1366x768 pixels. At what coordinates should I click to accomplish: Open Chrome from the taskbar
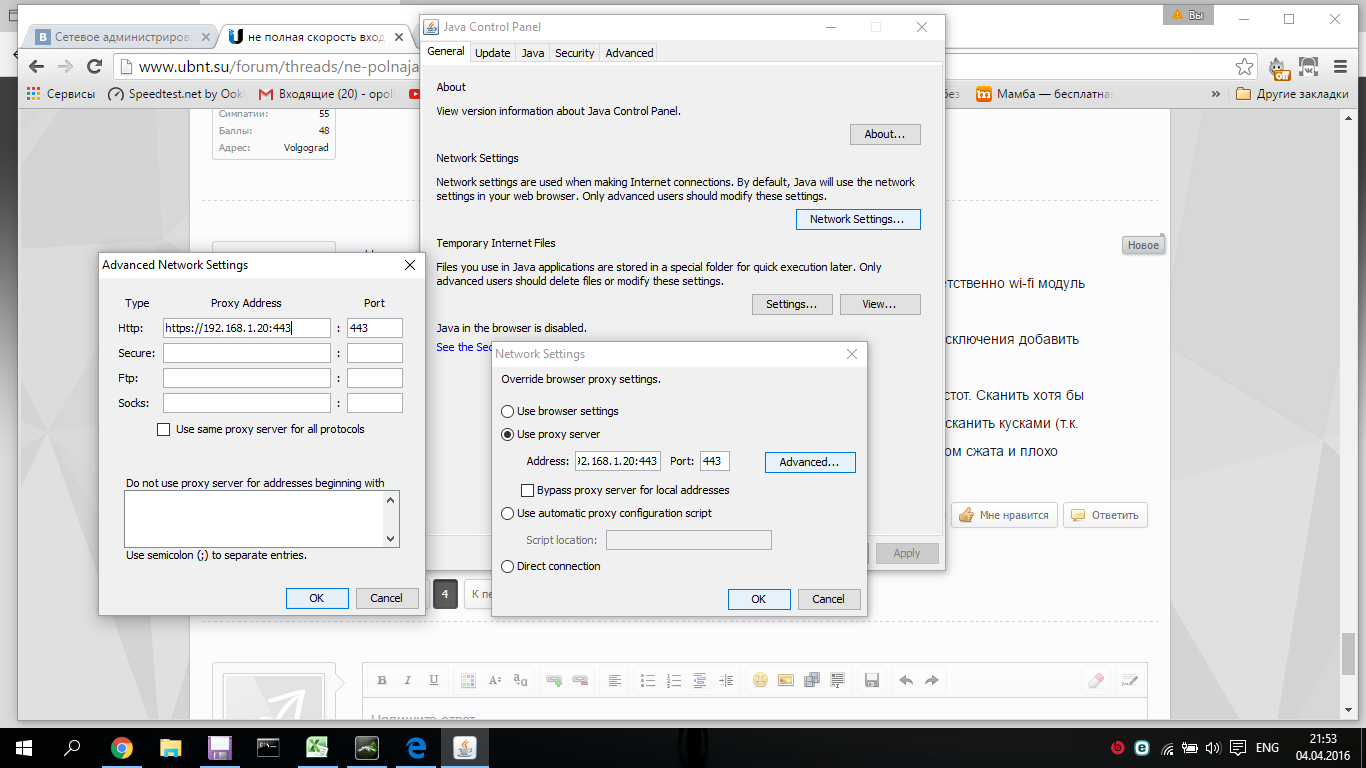121,748
